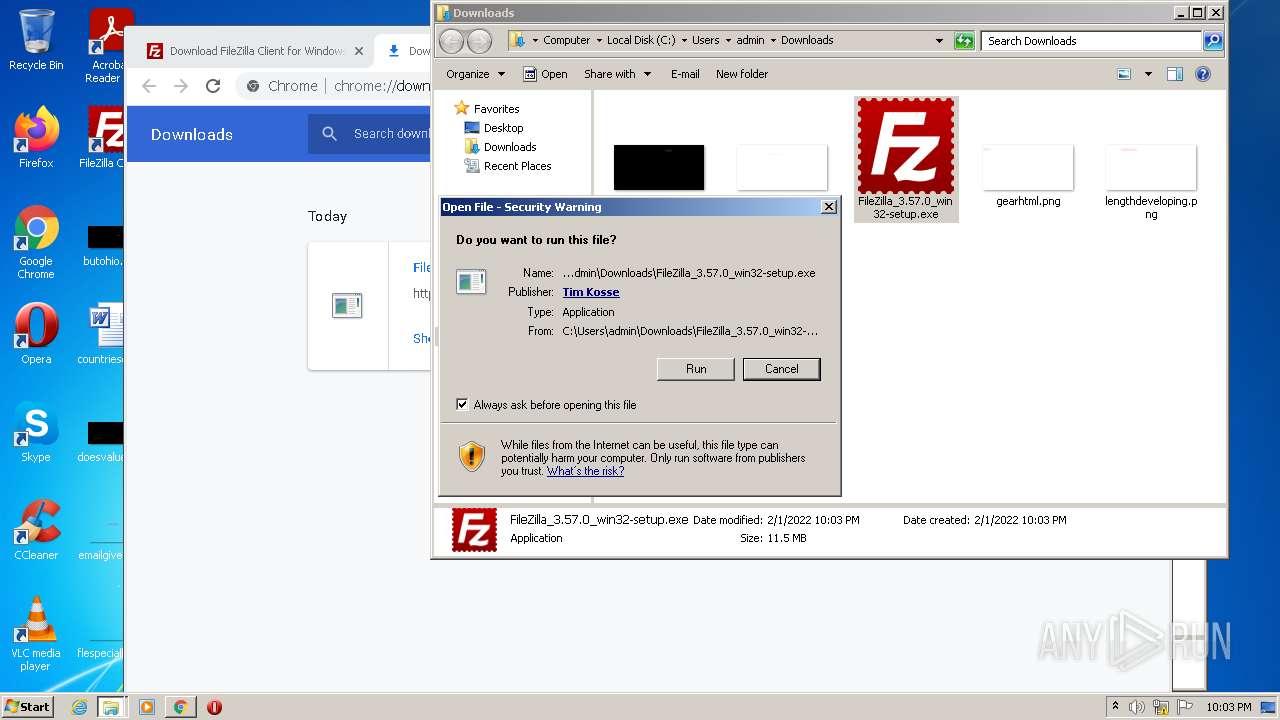Expand address bar history dropdown
Viewport: 1280px width, 720px height.
(939, 41)
